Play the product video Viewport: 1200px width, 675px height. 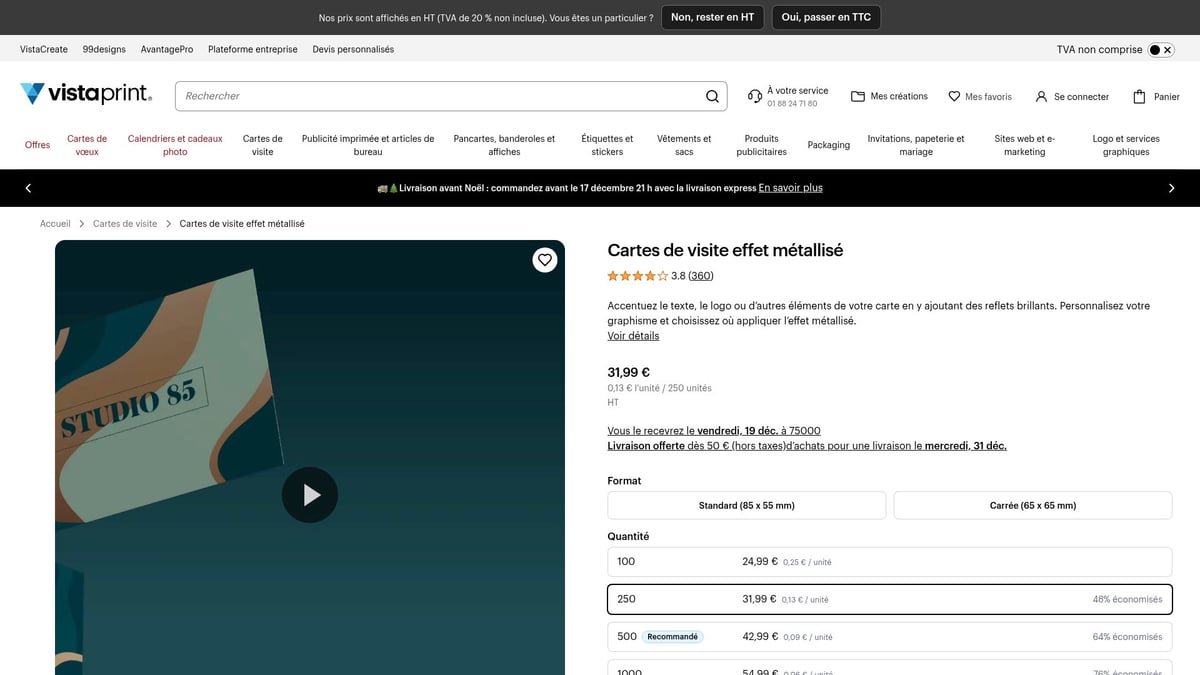point(310,494)
